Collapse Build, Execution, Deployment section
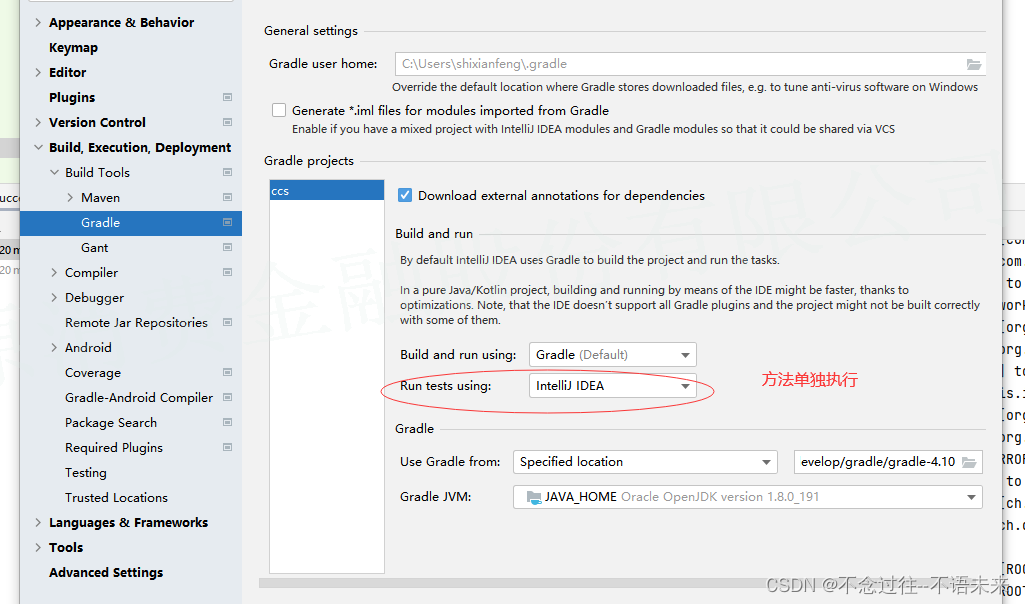Screen dimensions: 1025x604 tap(38, 148)
